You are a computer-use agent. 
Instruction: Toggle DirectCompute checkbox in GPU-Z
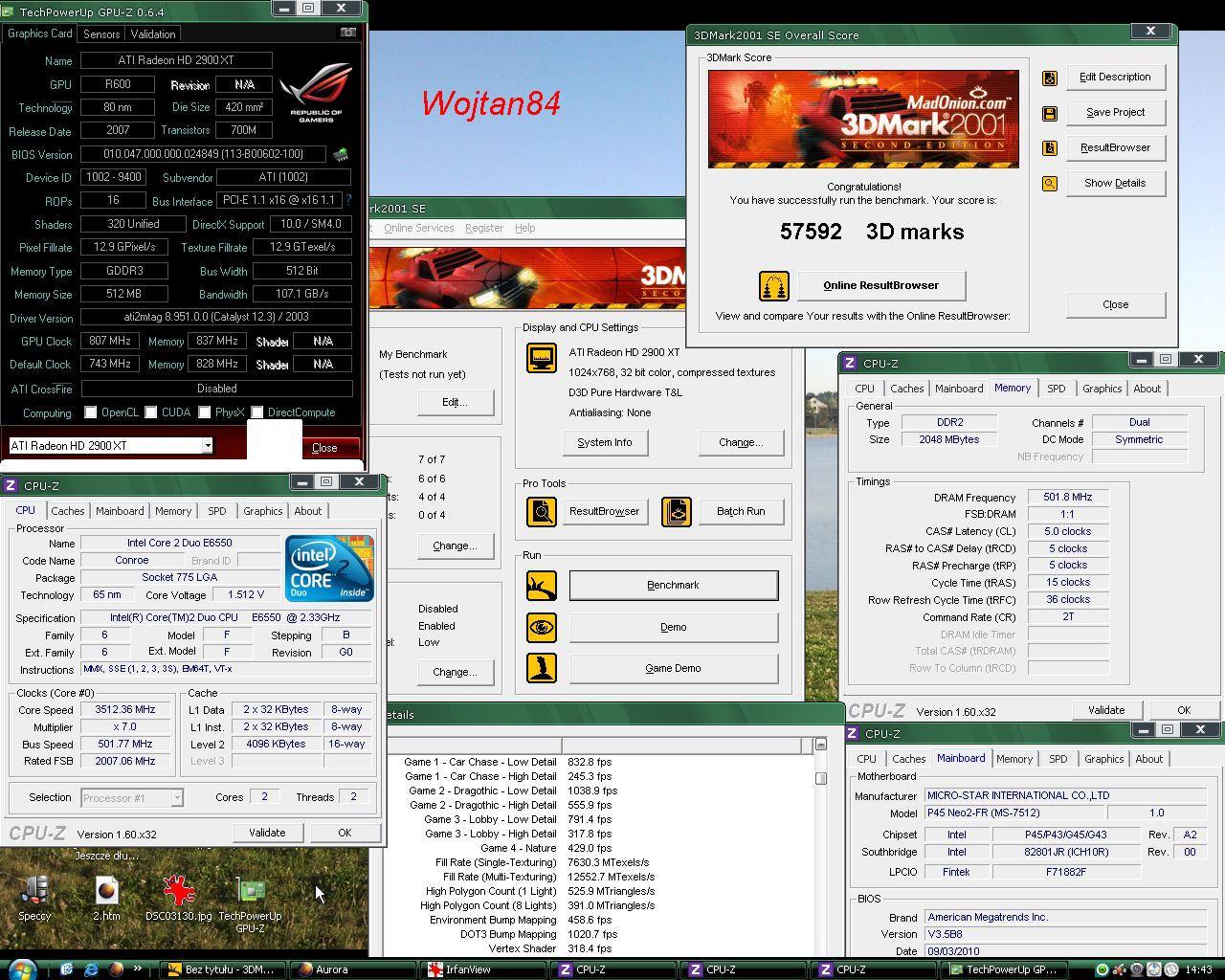[257, 412]
